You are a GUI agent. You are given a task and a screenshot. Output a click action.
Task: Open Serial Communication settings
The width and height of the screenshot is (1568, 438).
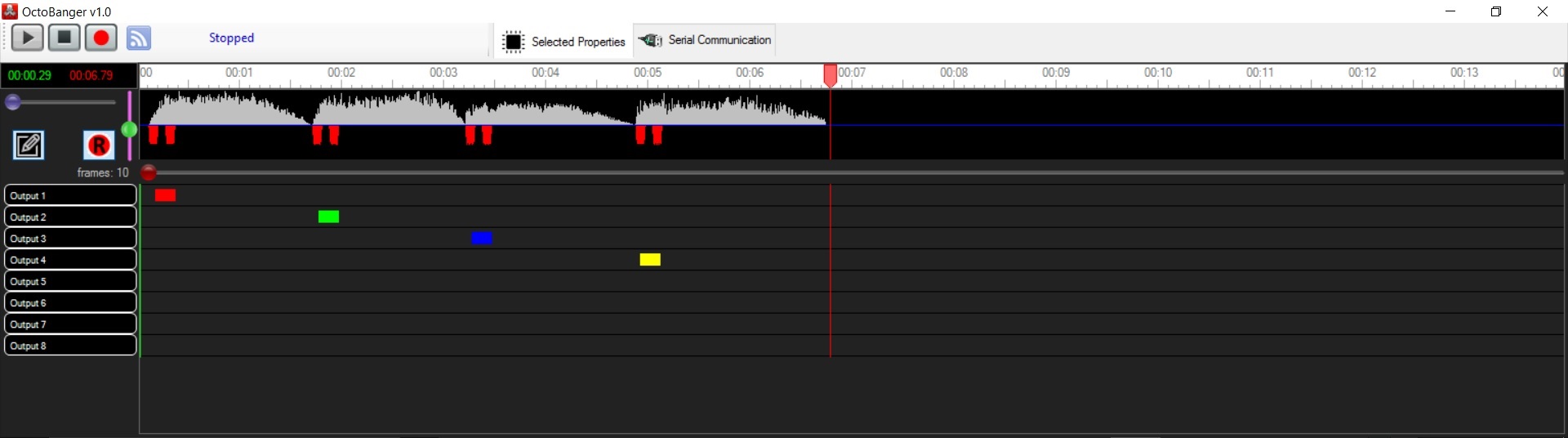pyautogui.click(x=705, y=40)
